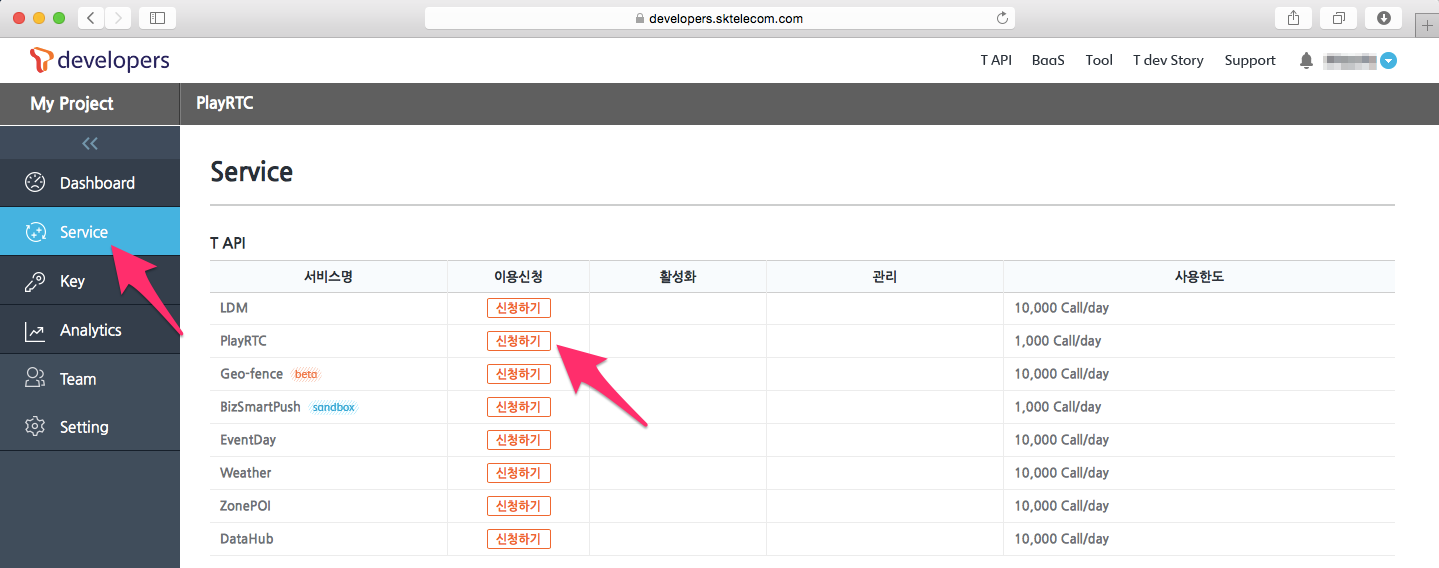
Task: Select Dashboard in sidebar
Action: pos(90,183)
